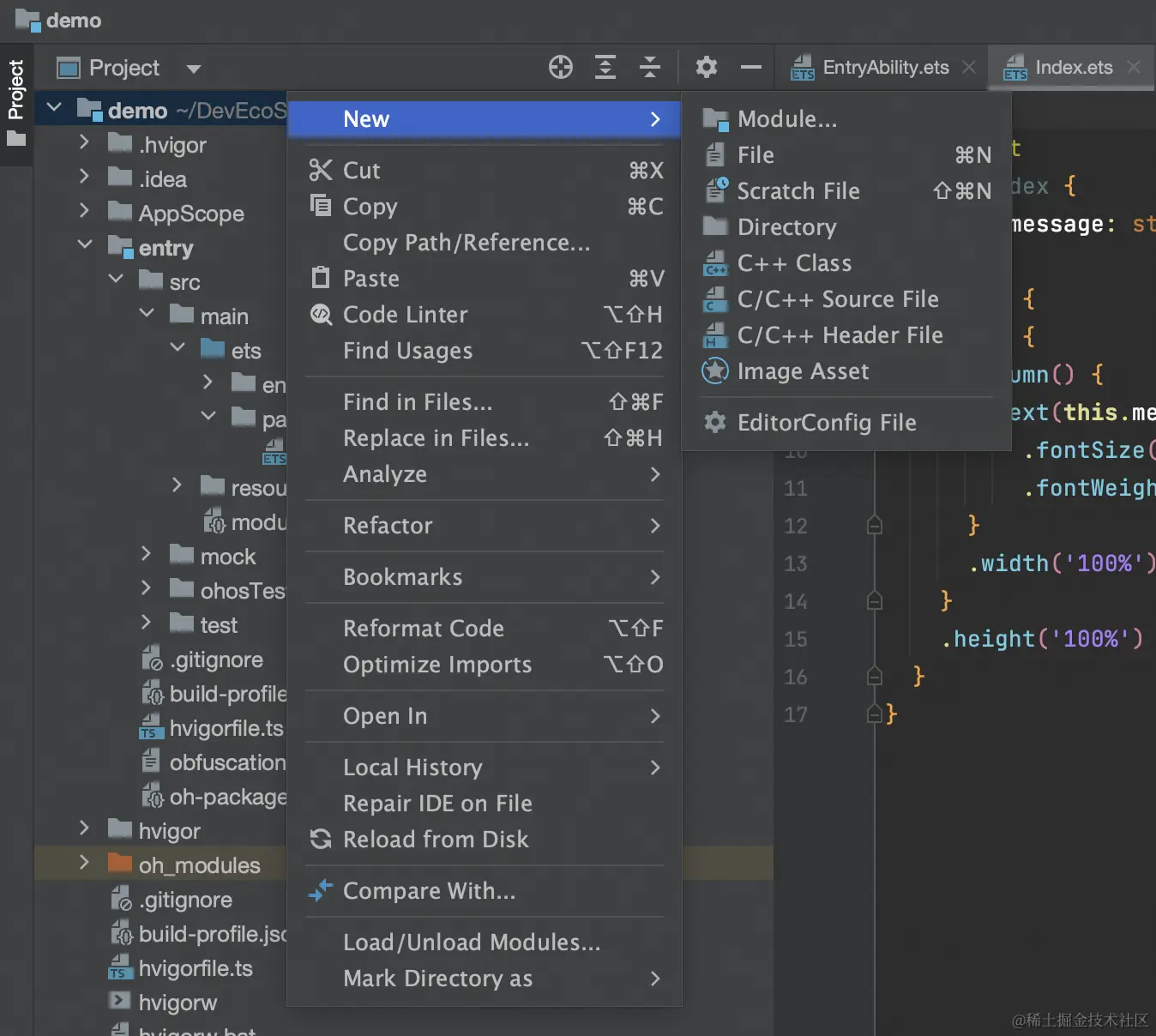Click the Image Asset star icon
The width and height of the screenshot is (1156, 1036).
[715, 370]
